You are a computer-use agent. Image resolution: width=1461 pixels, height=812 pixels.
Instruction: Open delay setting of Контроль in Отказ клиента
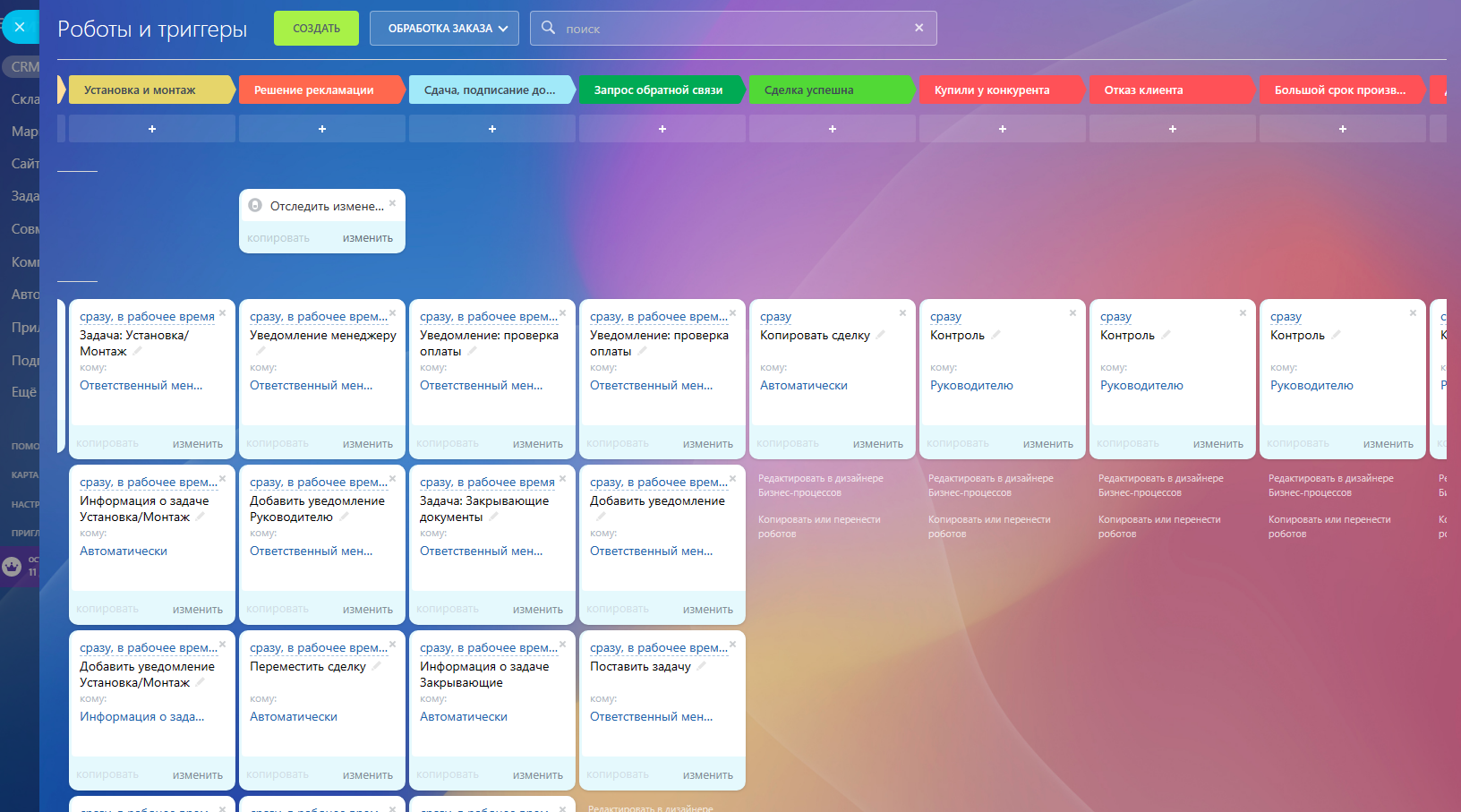coord(1115,317)
